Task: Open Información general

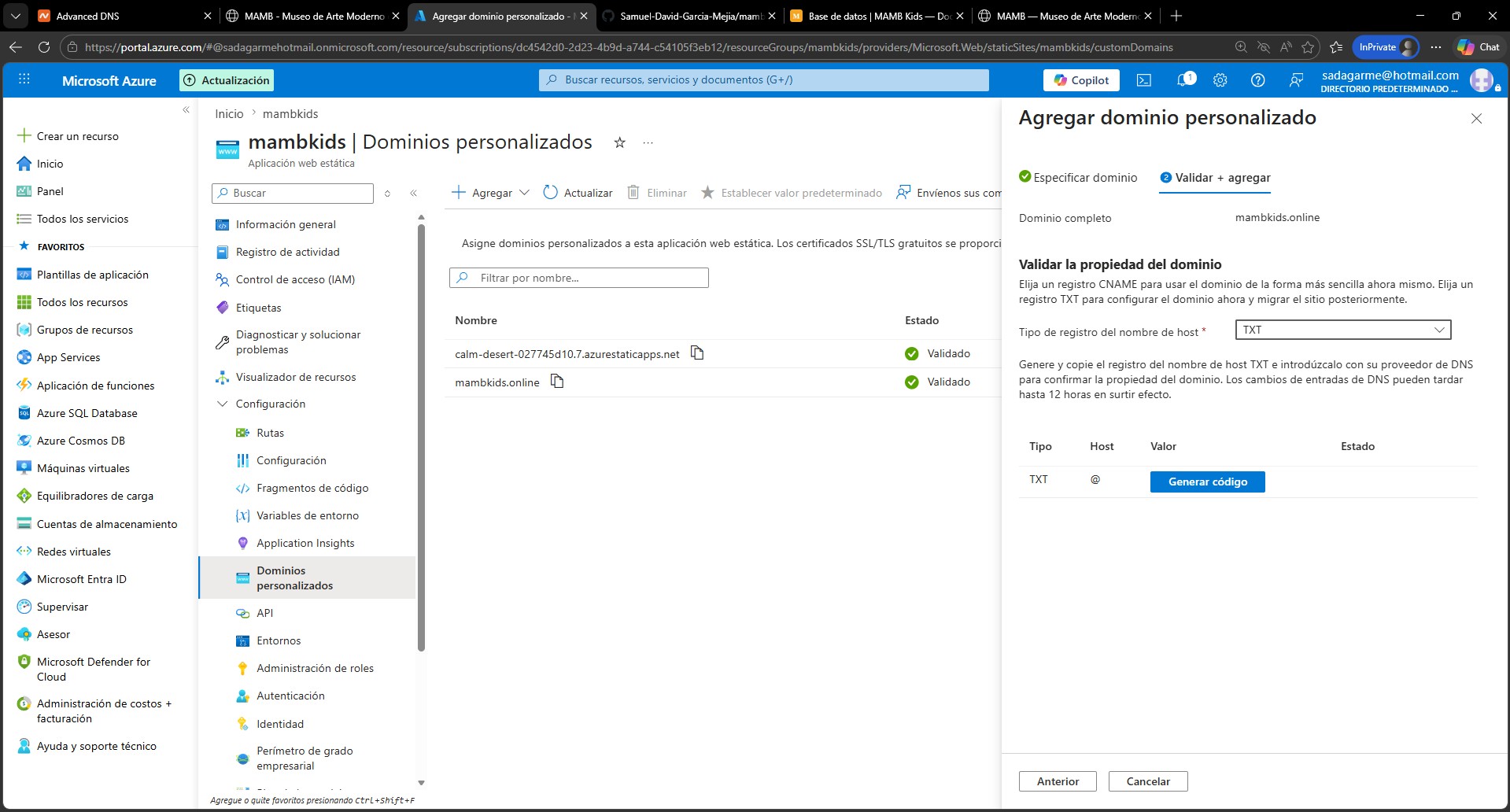Action: click(x=286, y=224)
